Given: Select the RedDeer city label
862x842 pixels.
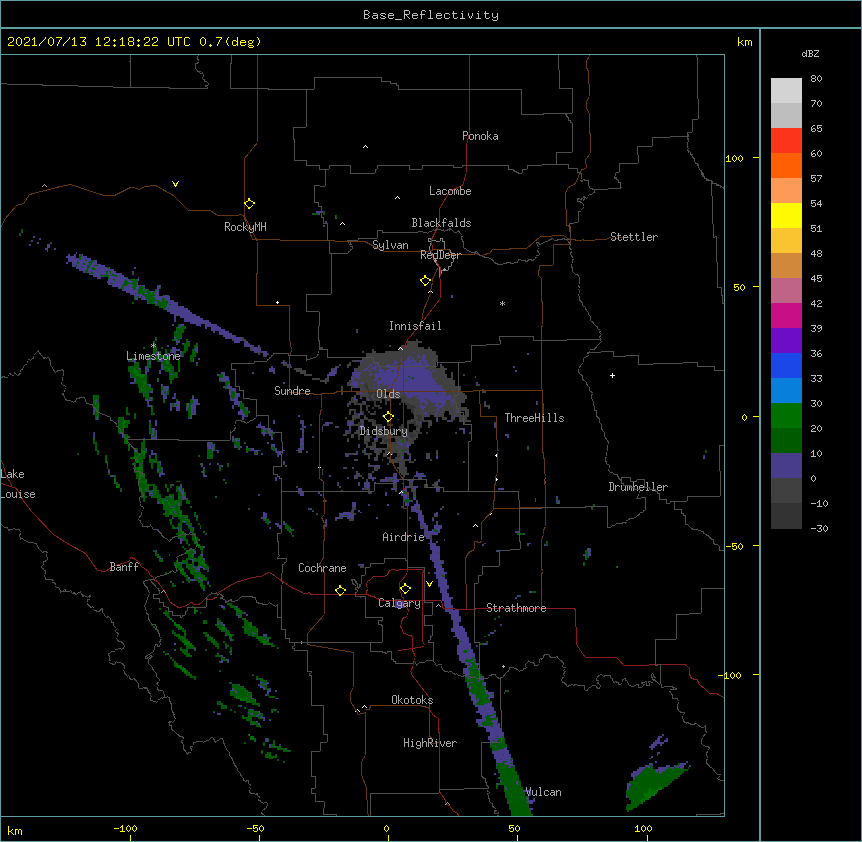Looking at the screenshot, I should point(440,255).
